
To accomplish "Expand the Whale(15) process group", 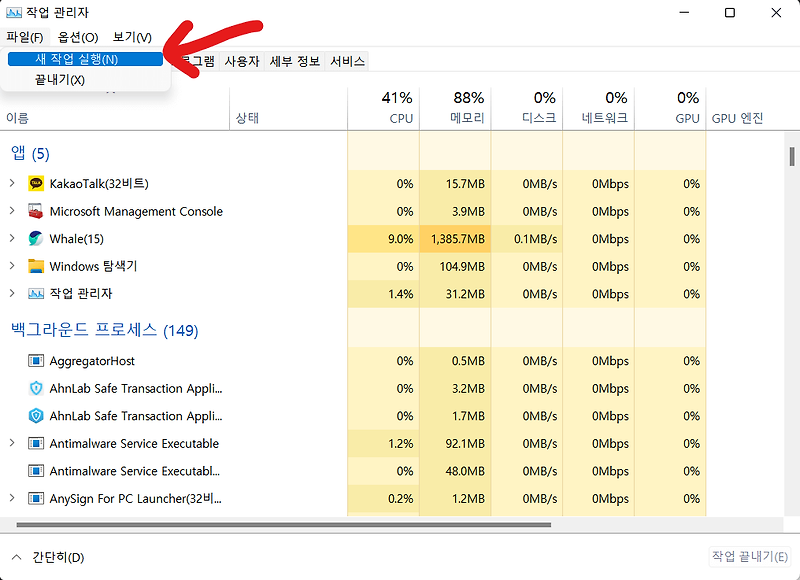I will click(12, 238).
